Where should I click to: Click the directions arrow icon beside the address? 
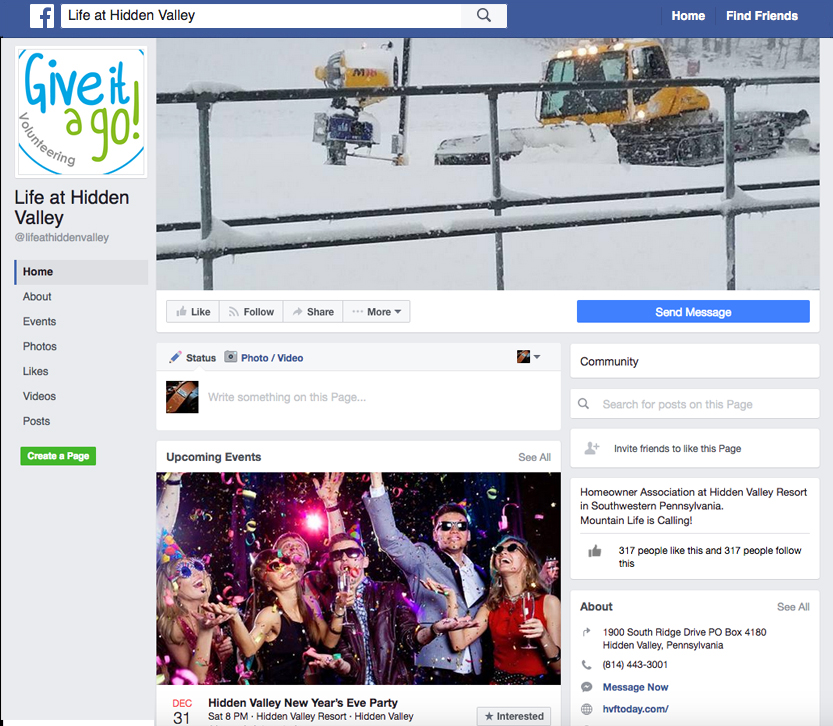[586, 632]
